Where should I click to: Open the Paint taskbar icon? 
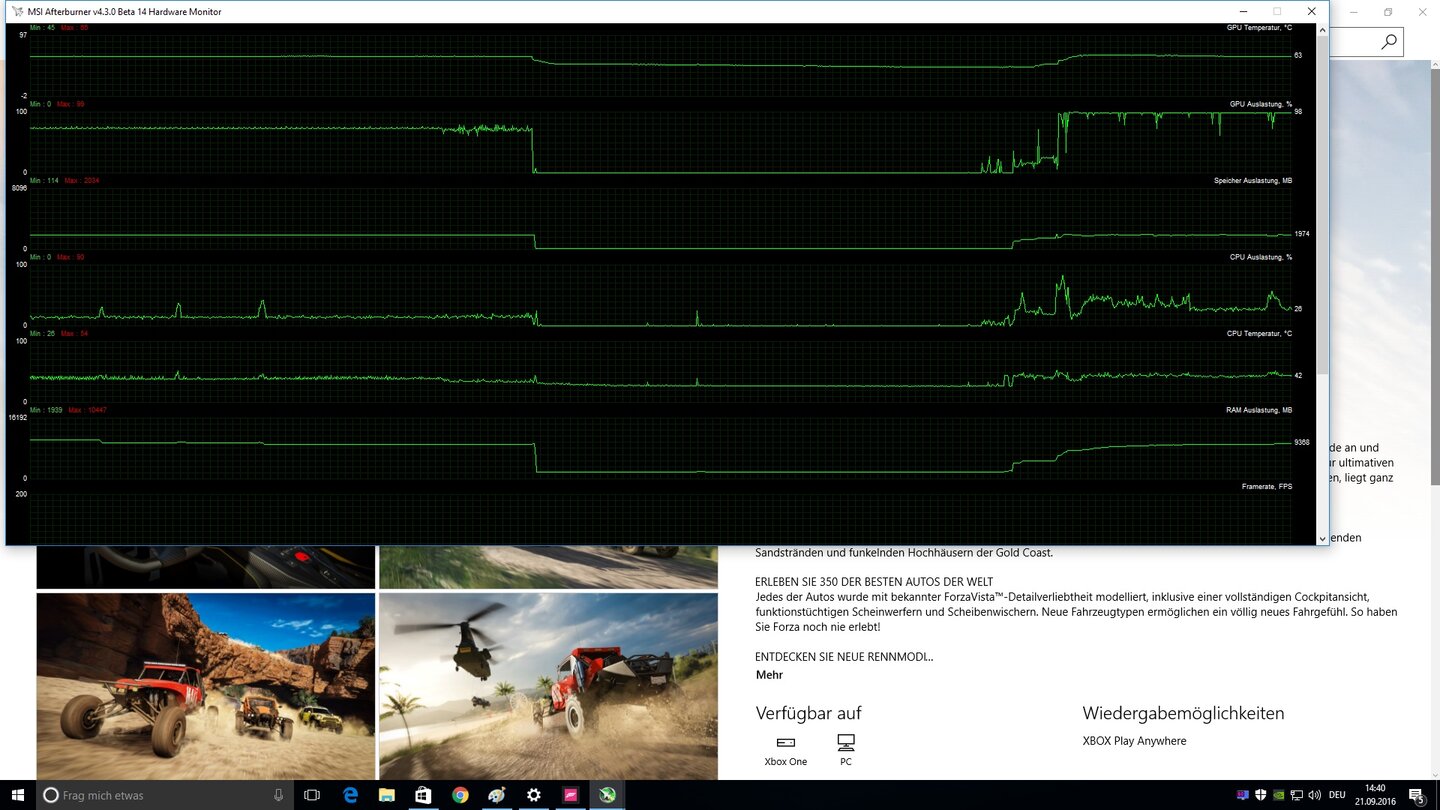(497, 795)
